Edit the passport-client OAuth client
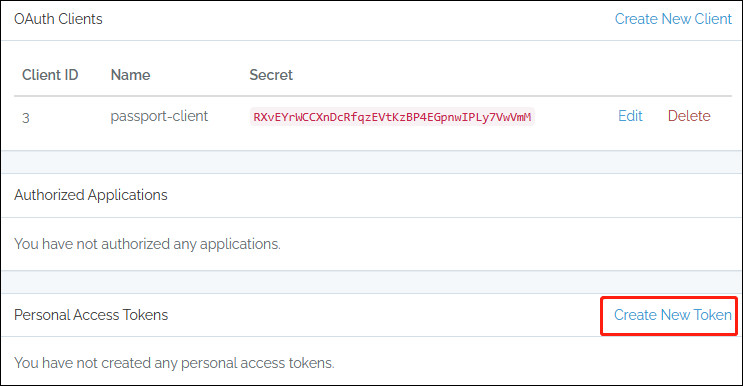Image resolution: width=743 pixels, height=386 pixels. (630, 116)
